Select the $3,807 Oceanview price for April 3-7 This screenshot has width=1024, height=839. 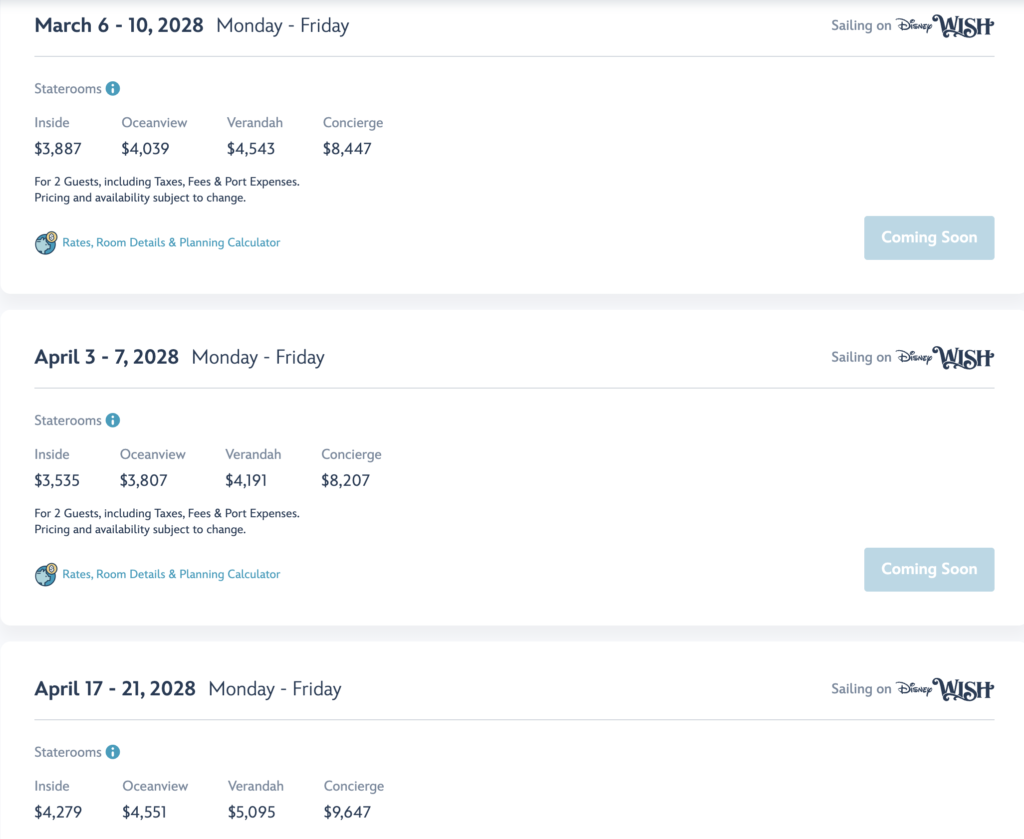(x=144, y=481)
